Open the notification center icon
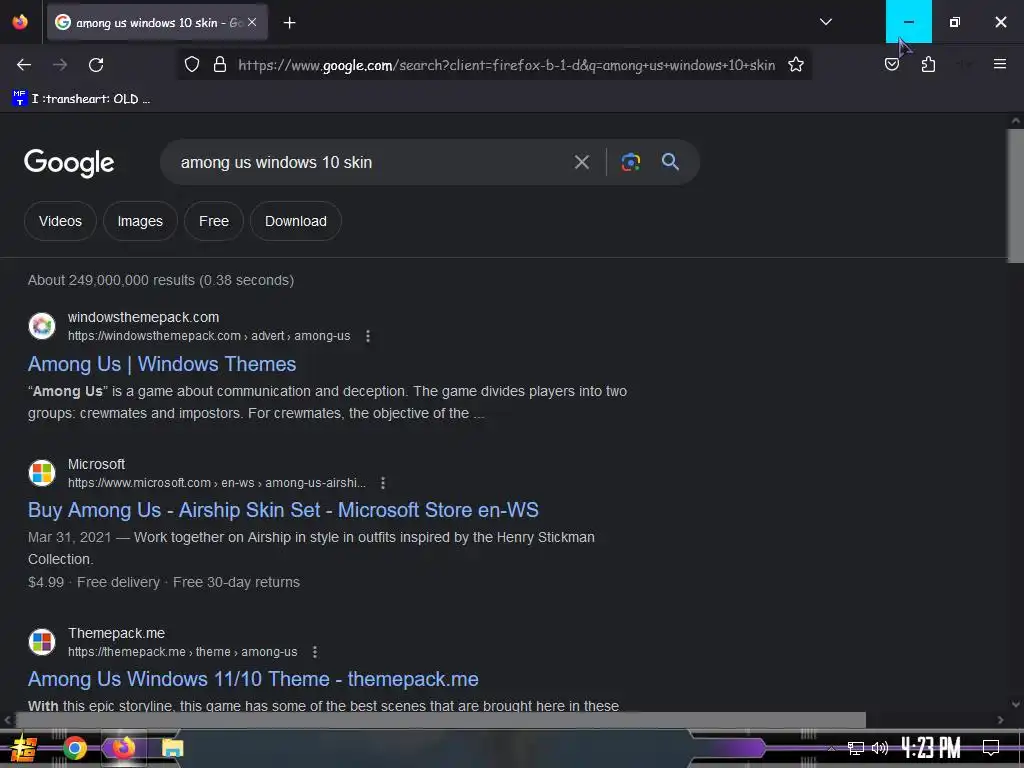Screen dimensions: 1024x768 991,748
